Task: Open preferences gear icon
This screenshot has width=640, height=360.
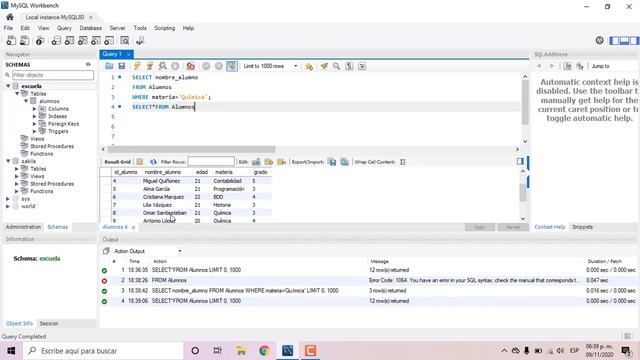Action: [x=599, y=40]
